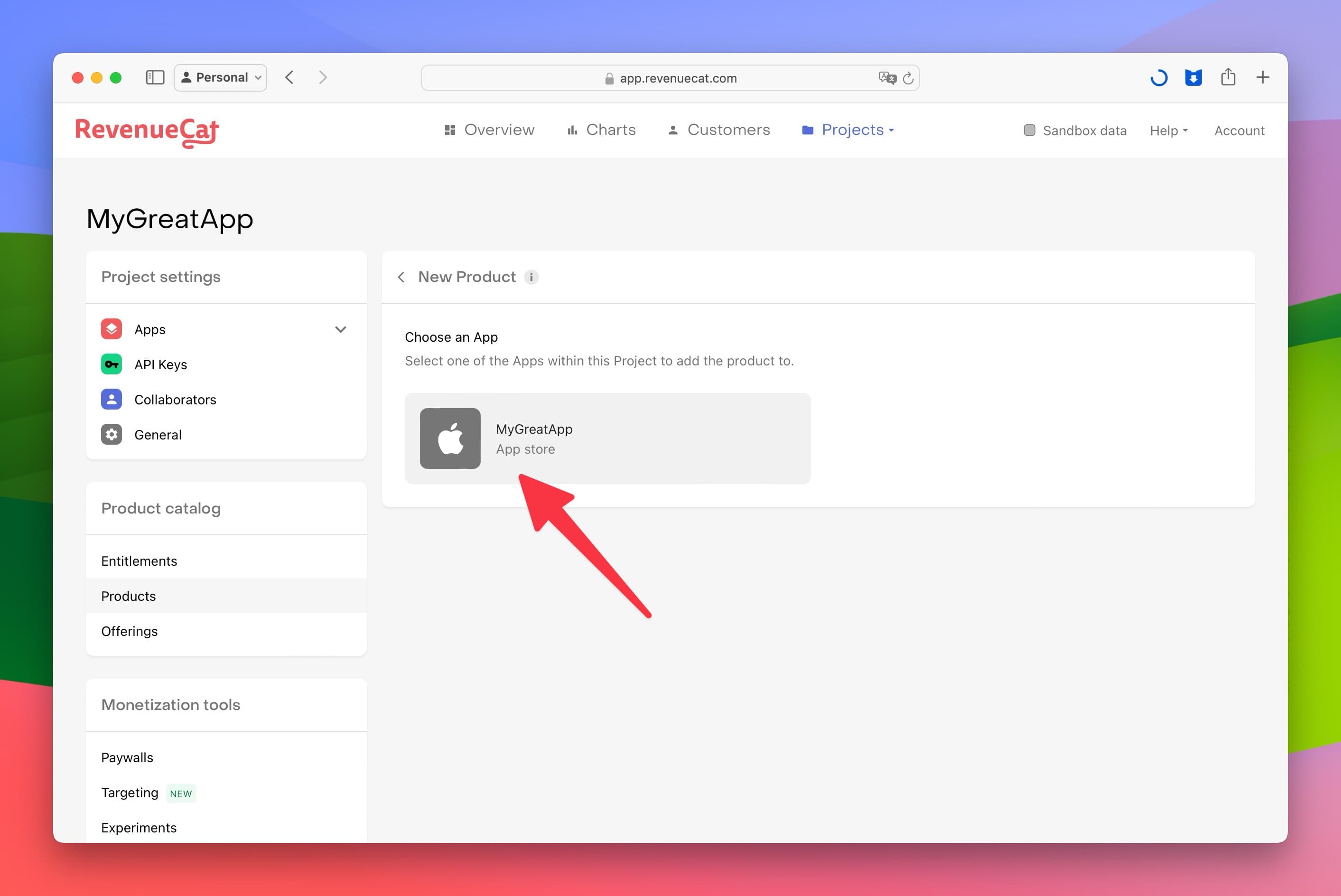Click the MyGreatApp project title
Screen dimensions: 1341x896
[x=170, y=219]
